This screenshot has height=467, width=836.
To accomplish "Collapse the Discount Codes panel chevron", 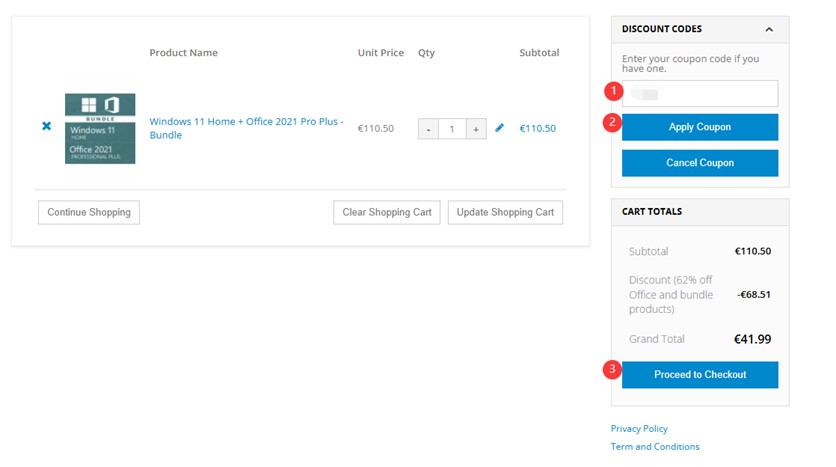I will [769, 30].
